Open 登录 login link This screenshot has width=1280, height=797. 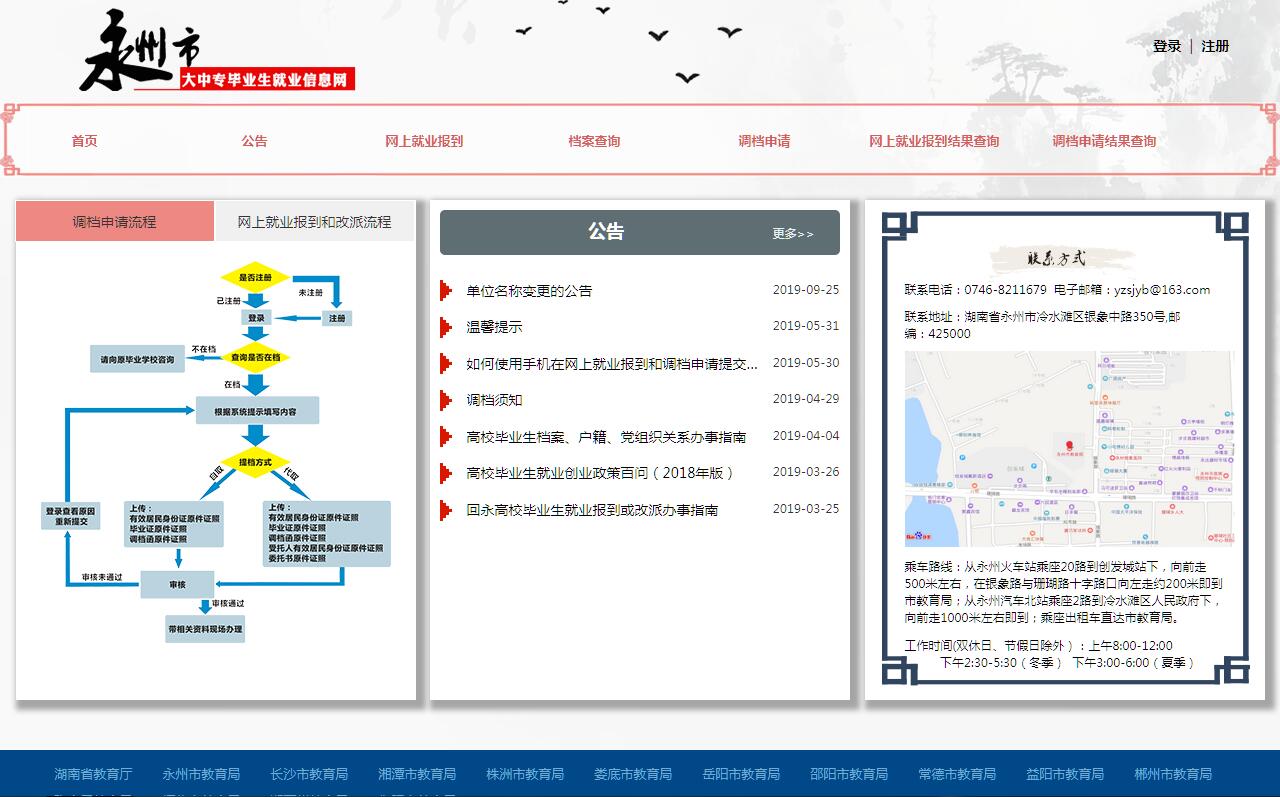[1166, 46]
